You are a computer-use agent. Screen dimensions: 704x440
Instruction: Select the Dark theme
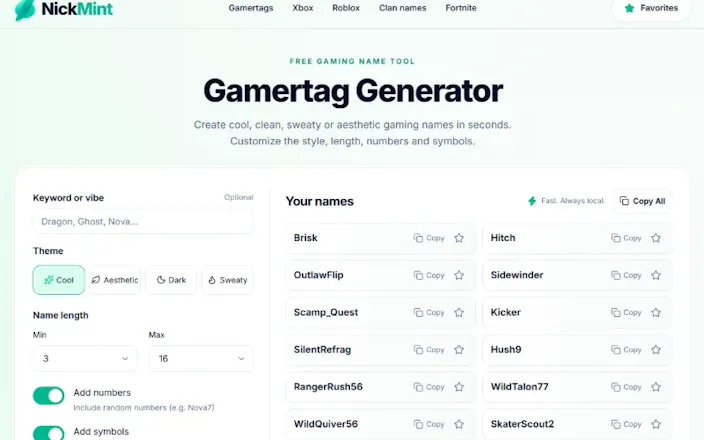tap(171, 280)
